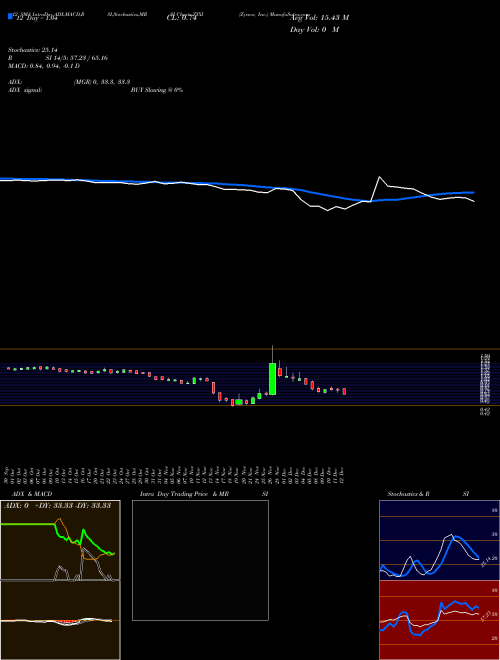Click inside the empty intraday trading price box
Screen dimensions: 500x660
[200, 560]
